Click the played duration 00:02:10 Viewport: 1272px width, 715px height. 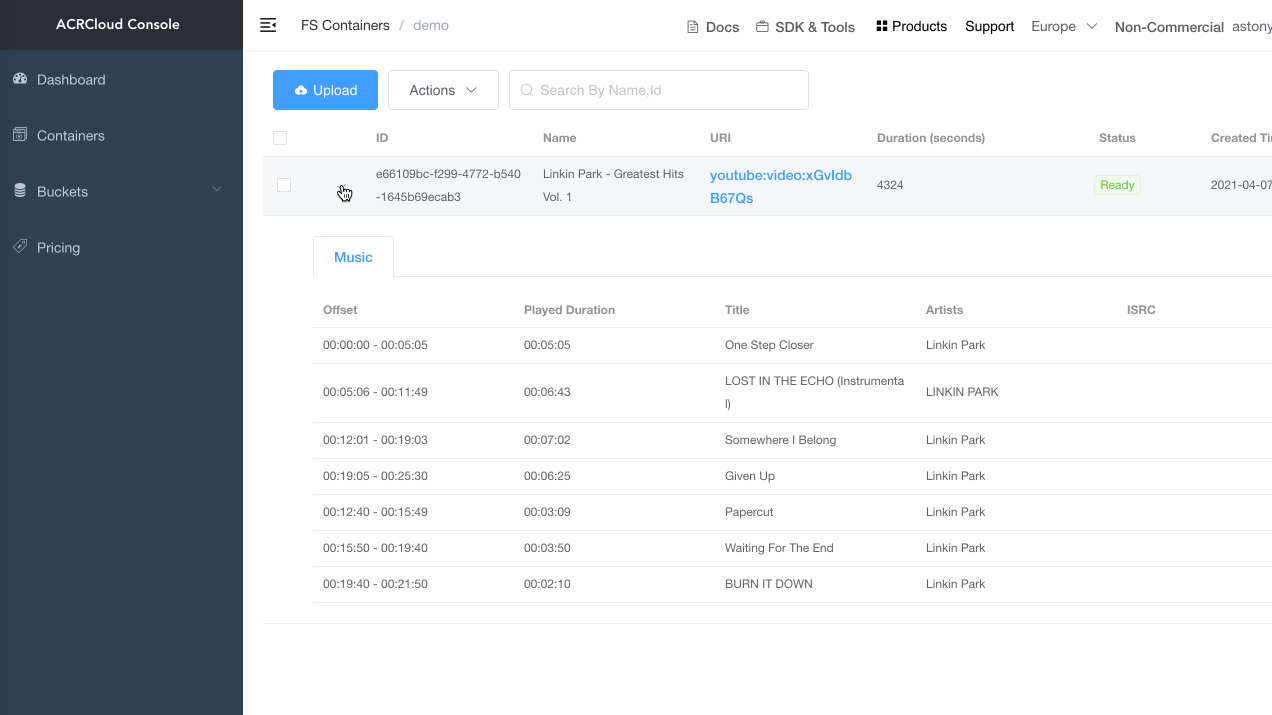[547, 584]
